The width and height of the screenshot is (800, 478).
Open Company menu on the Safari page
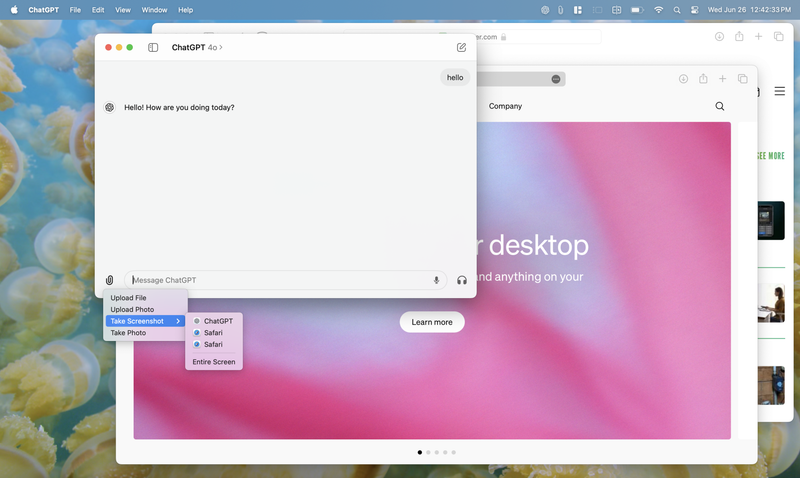[x=505, y=106]
